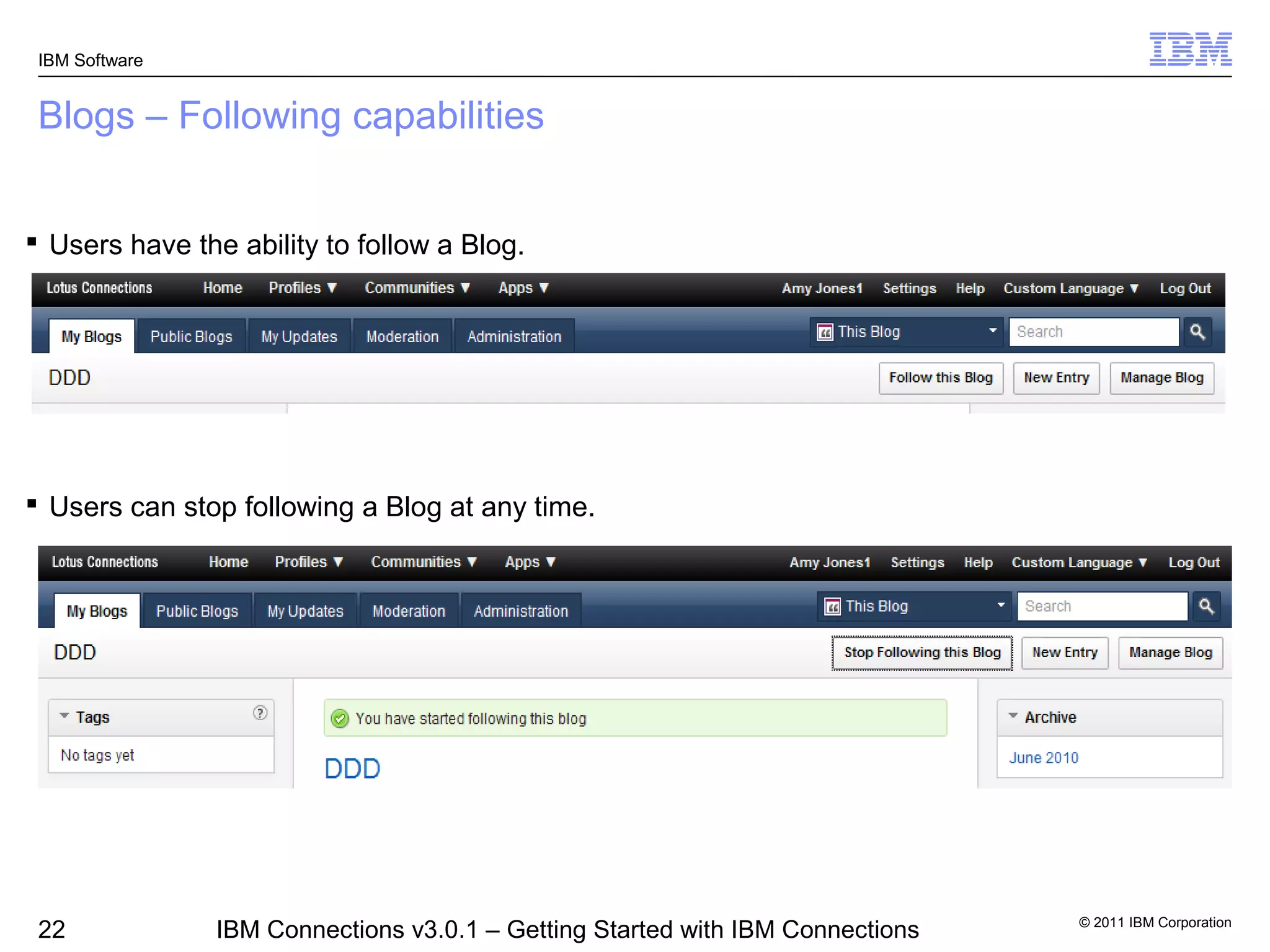1270x952 pixels.
Task: Click the Follow this Blog button
Action: [941, 378]
